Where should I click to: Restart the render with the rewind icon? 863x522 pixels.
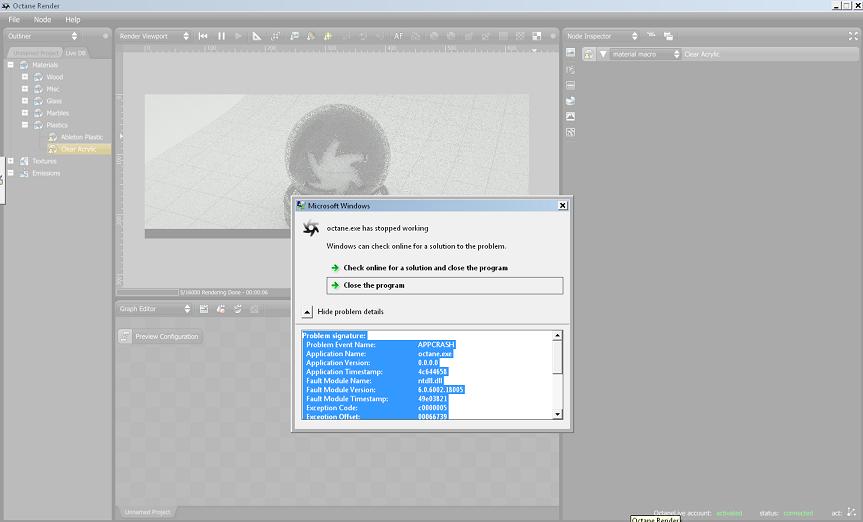[203, 36]
